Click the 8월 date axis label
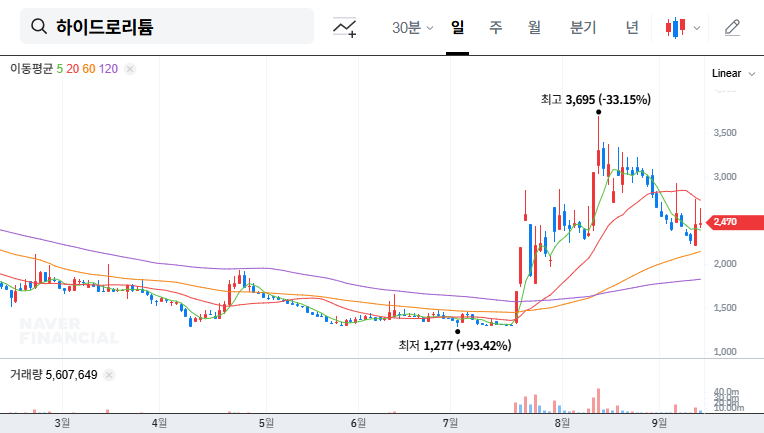The image size is (764, 433). pos(562,423)
